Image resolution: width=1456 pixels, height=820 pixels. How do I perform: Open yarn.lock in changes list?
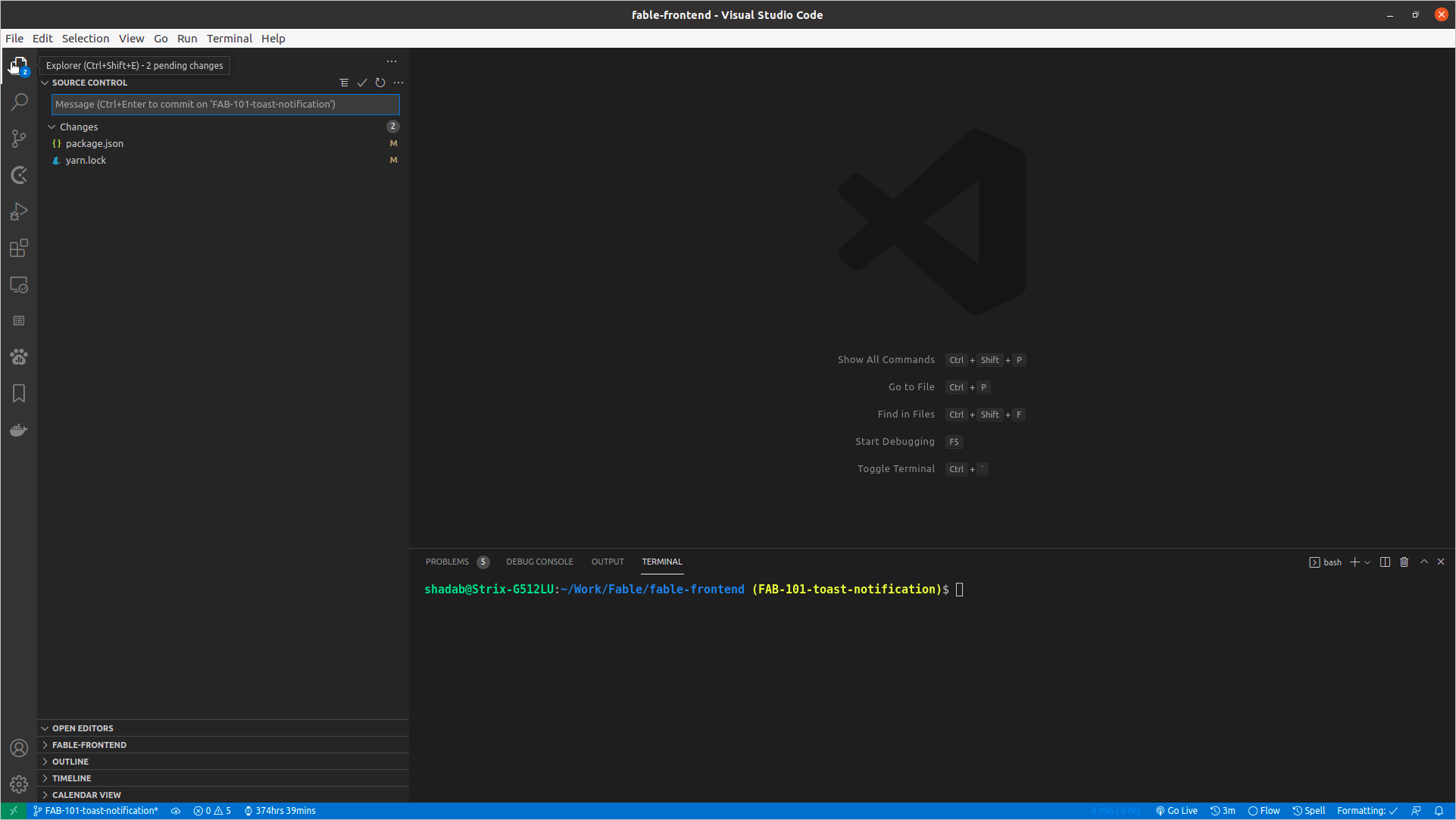tap(223, 160)
